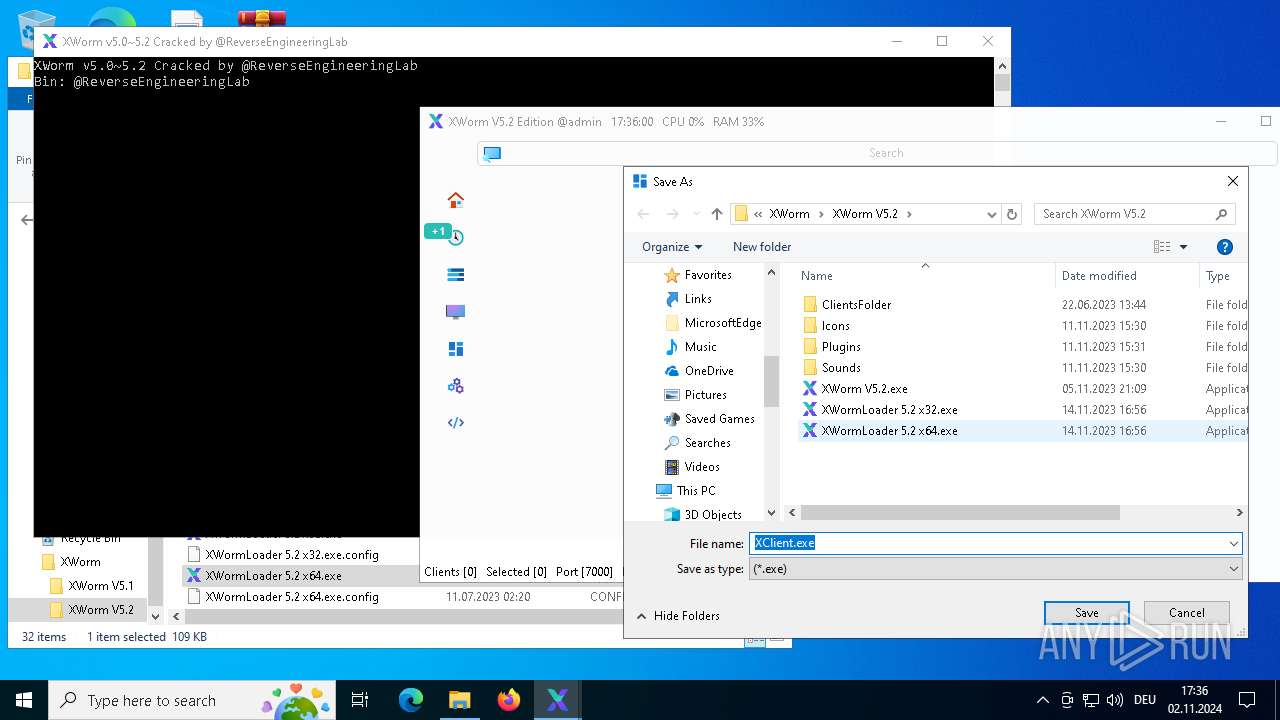Open File Explorer from taskbar
Screen dimensions: 1280x720
460,700
